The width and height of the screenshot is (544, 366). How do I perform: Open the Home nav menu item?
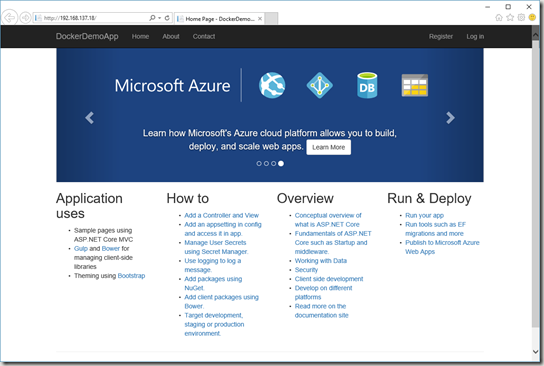140,36
